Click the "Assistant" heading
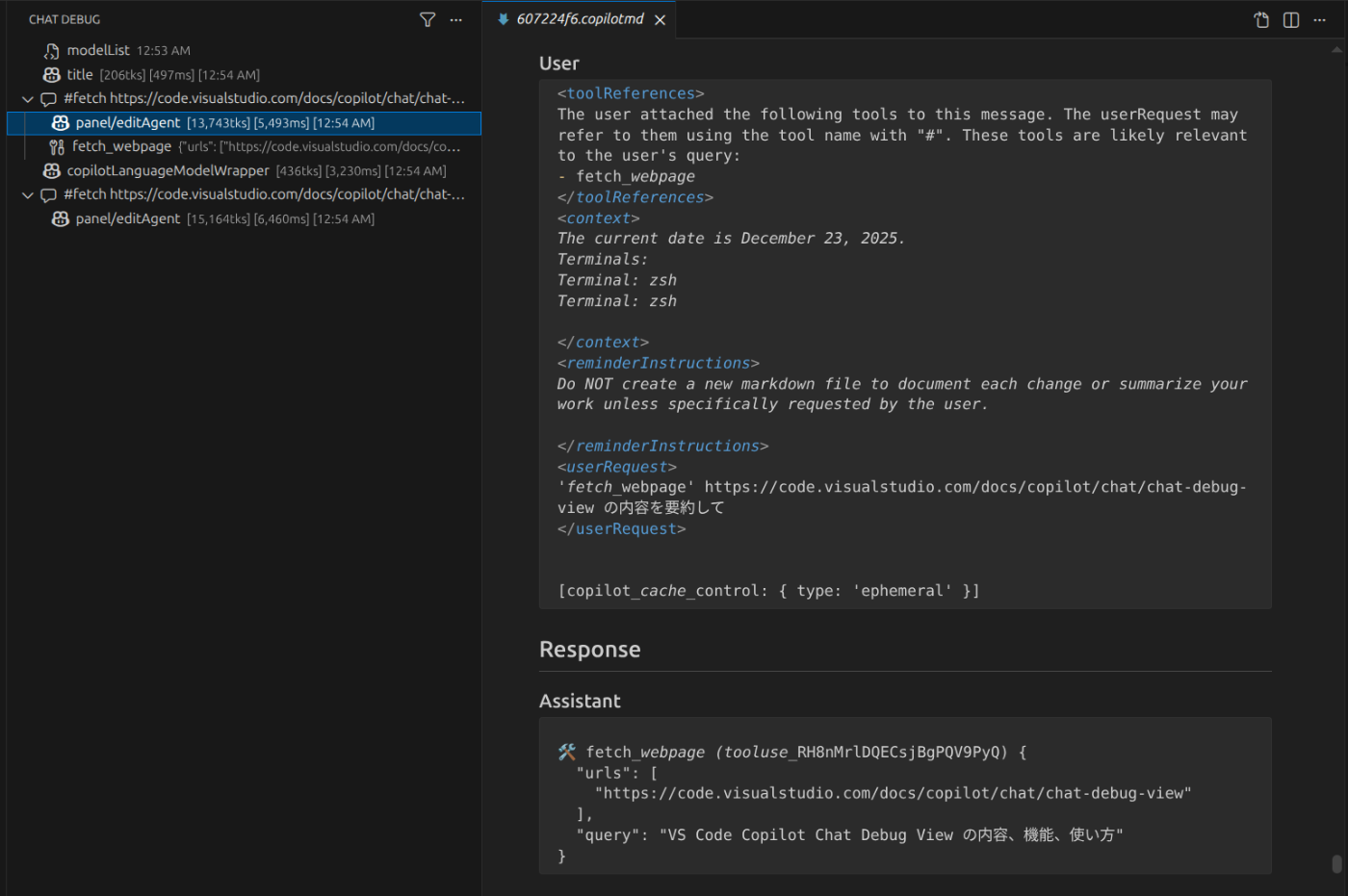The image size is (1348, 896). (580, 702)
